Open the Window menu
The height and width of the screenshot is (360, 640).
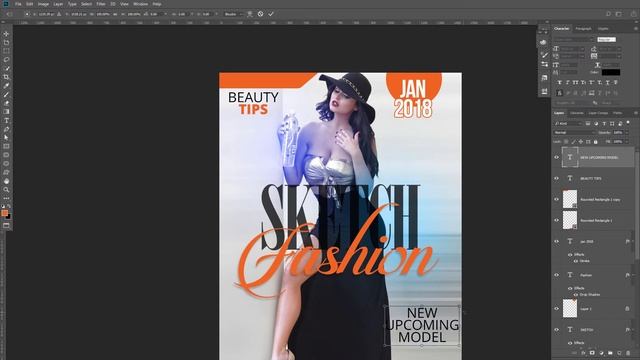(x=140, y=4)
